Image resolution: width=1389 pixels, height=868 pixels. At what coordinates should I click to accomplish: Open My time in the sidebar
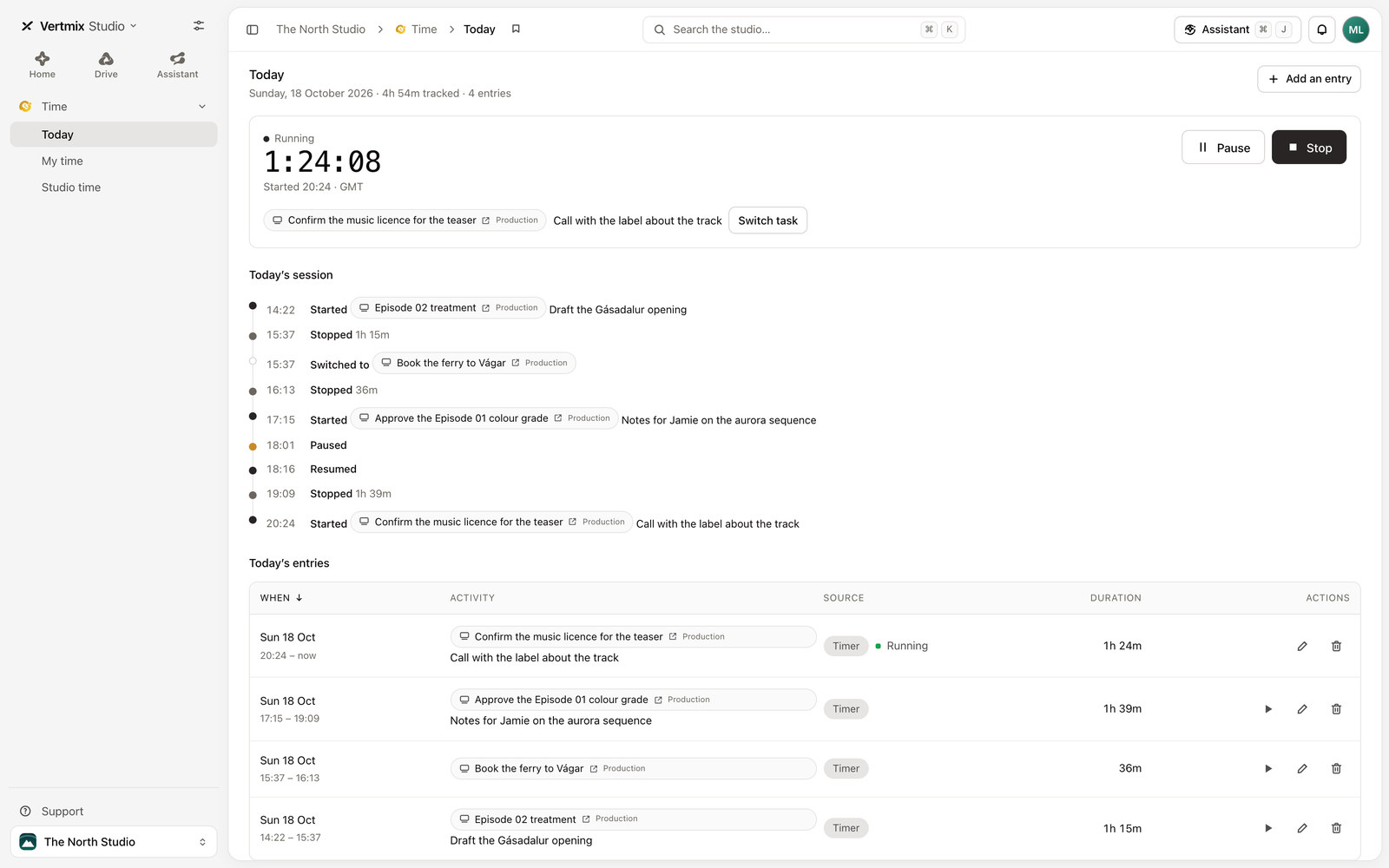[x=114, y=161]
